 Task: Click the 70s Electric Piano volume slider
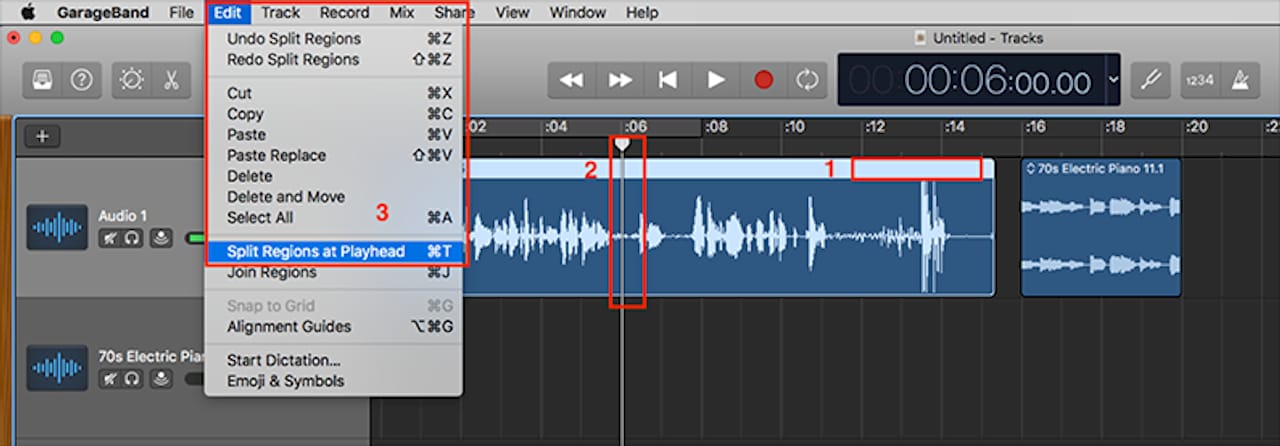(x=196, y=379)
